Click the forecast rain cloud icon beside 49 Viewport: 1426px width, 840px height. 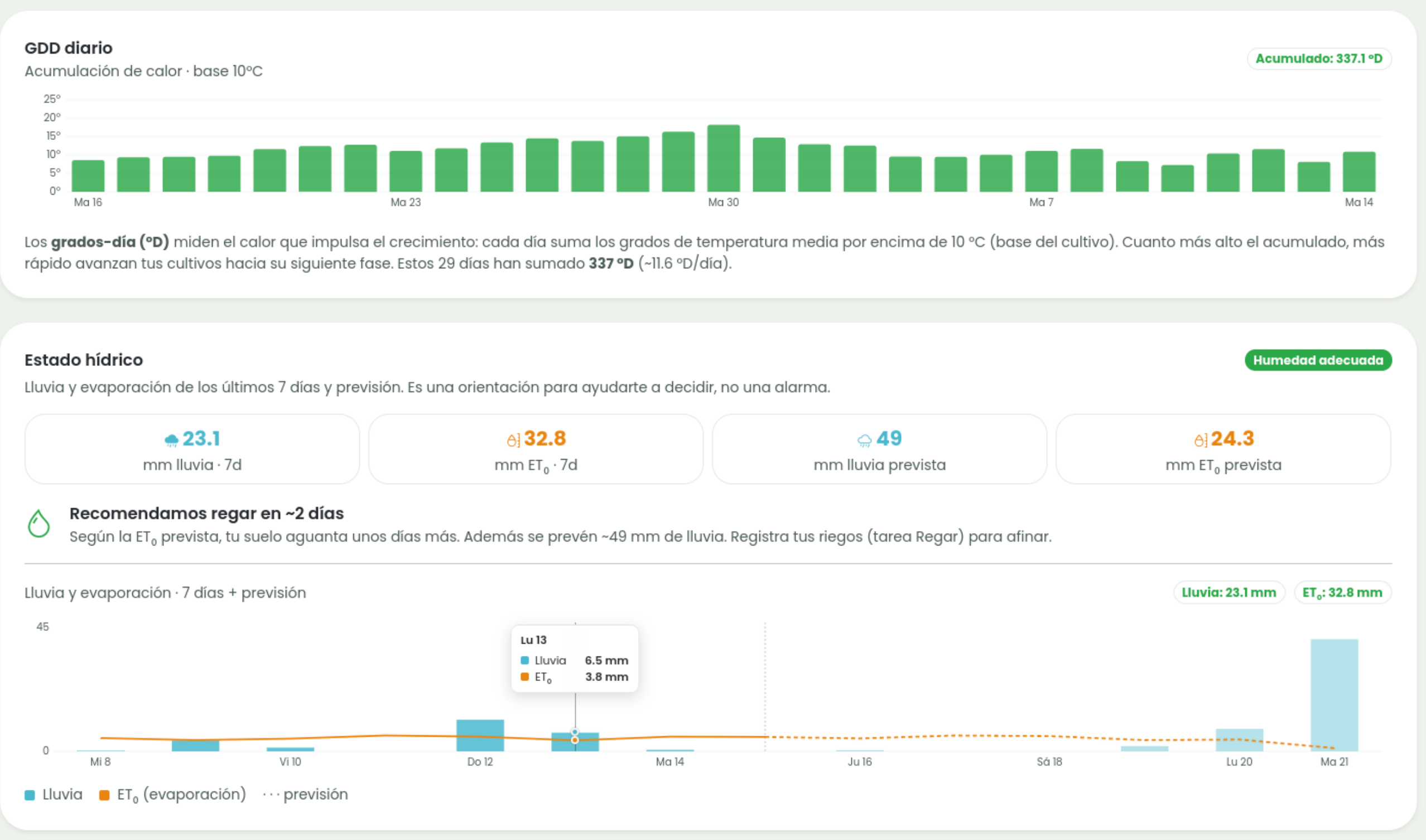click(864, 441)
